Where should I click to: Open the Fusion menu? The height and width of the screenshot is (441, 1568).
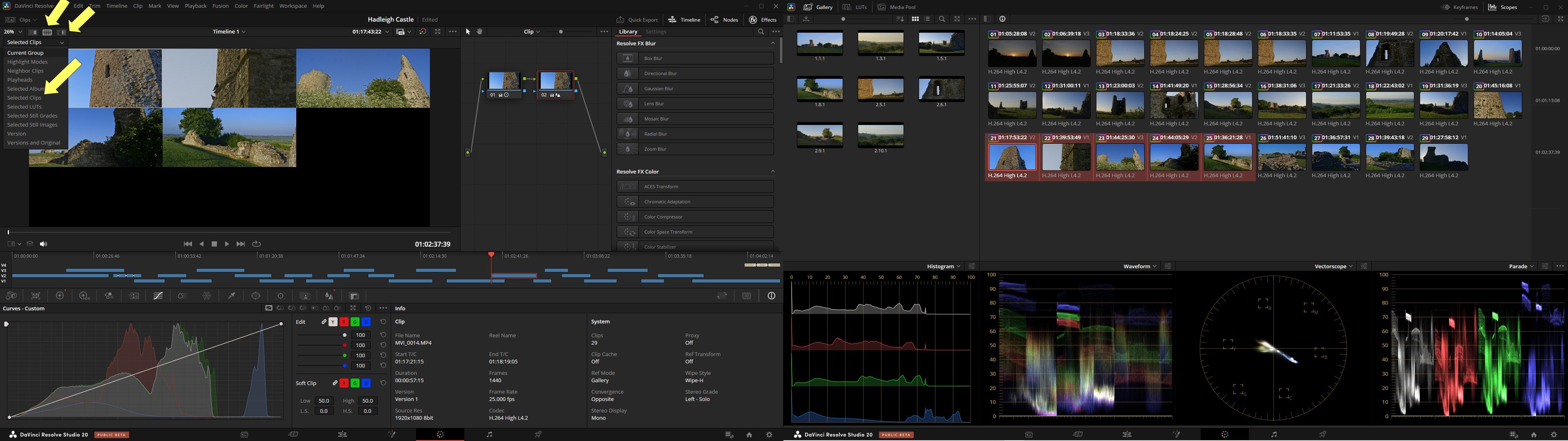pyautogui.click(x=220, y=6)
